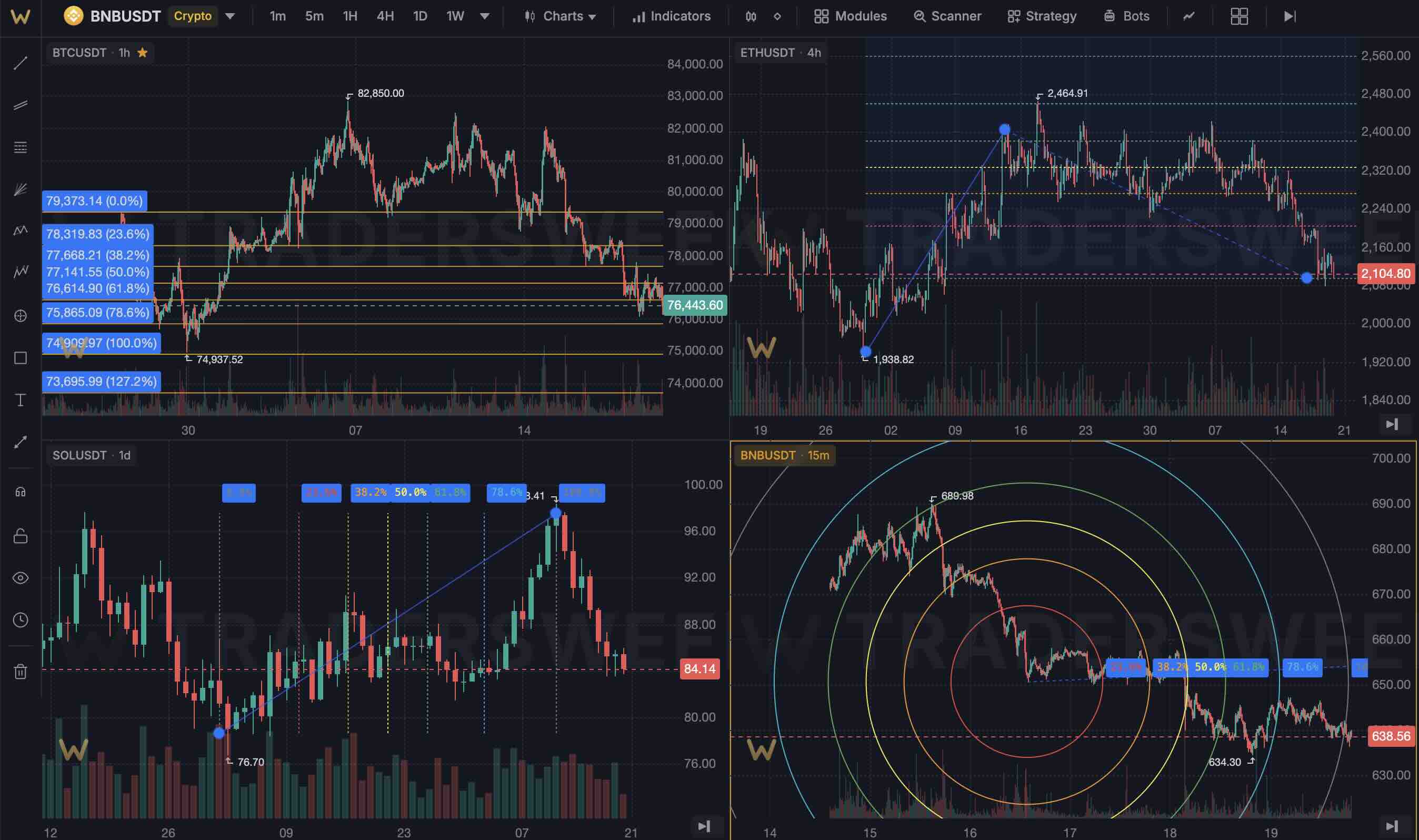The height and width of the screenshot is (840, 1419).
Task: Select the chart pattern tool
Action: point(21,231)
